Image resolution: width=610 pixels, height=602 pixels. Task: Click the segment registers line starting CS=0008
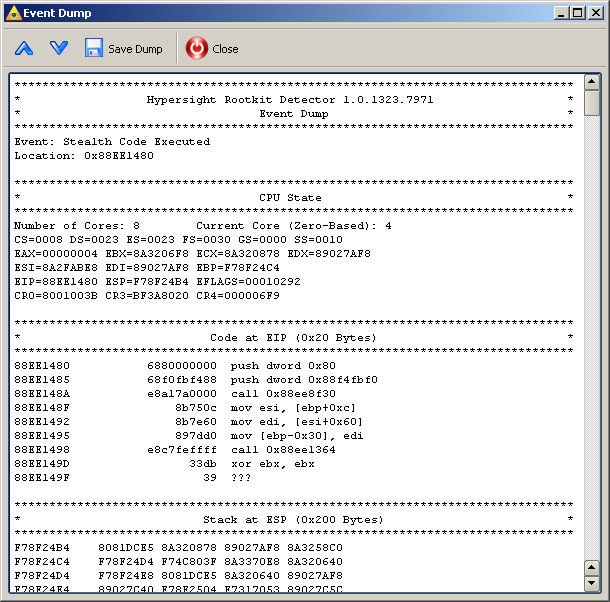pos(179,240)
